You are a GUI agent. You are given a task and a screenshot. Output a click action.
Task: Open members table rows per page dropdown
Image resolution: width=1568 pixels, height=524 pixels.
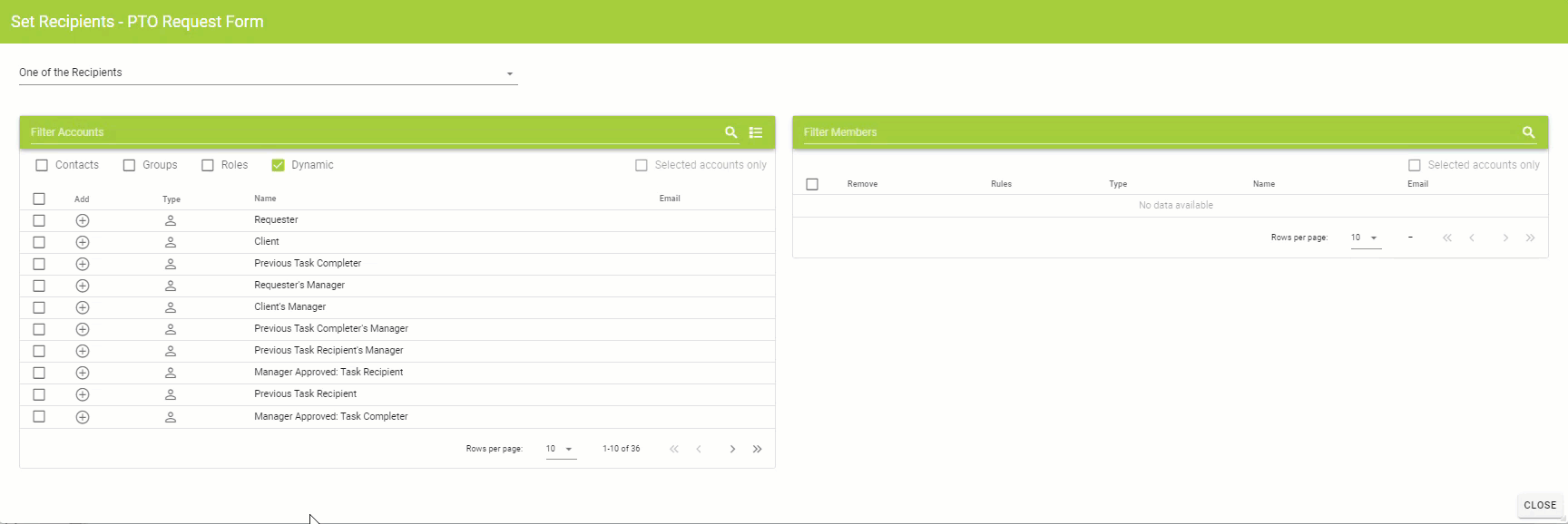[x=1365, y=238]
